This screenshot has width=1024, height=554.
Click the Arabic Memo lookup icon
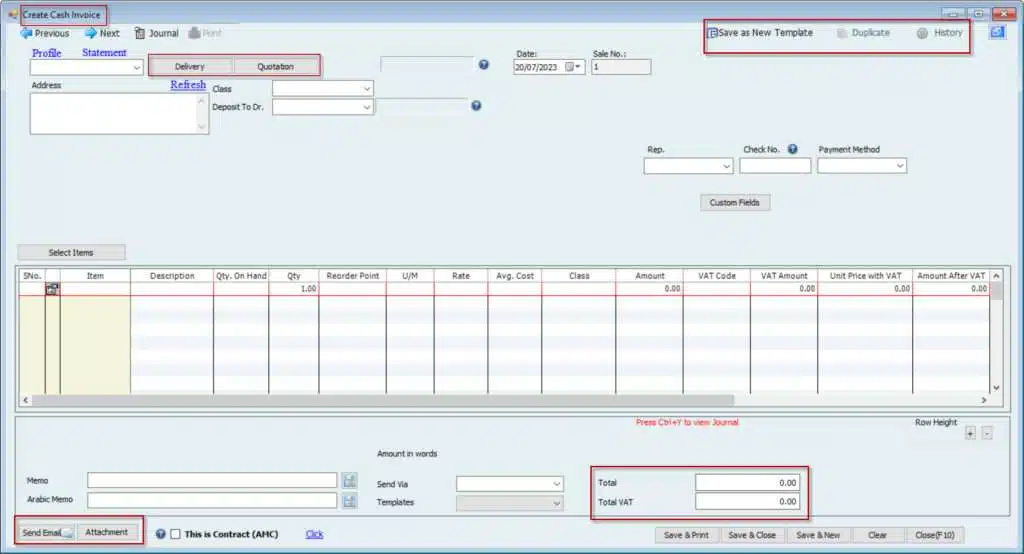coord(349,500)
